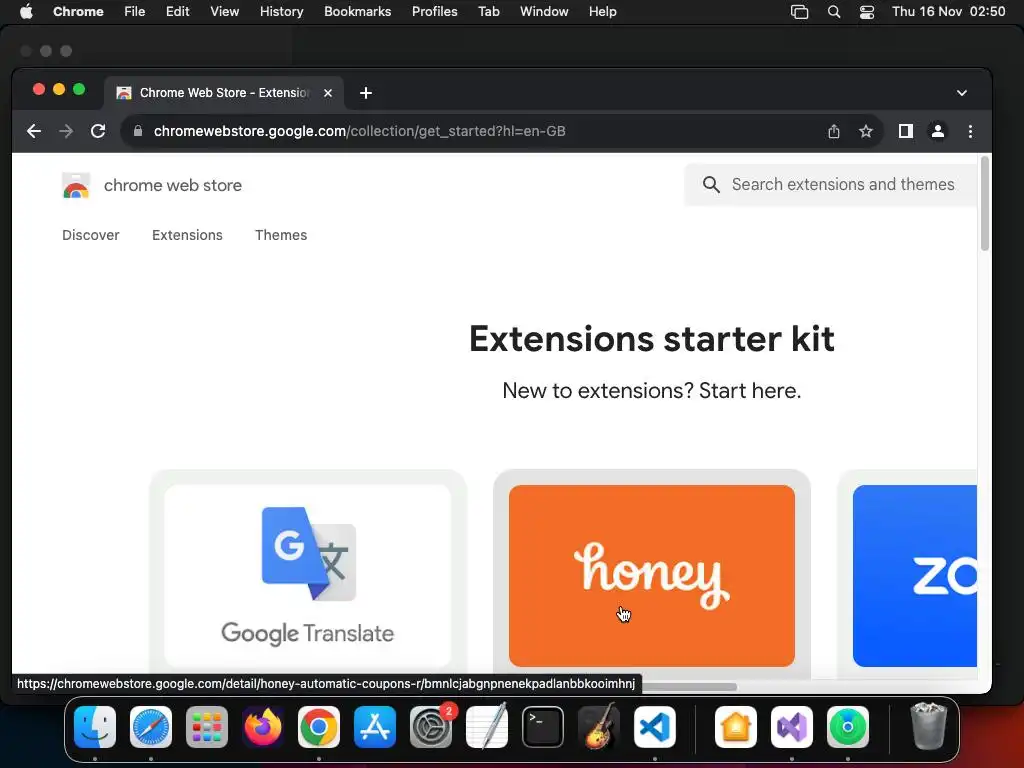Viewport: 1024px width, 768px height.
Task: Open the Google Translate extension card
Action: (308, 575)
